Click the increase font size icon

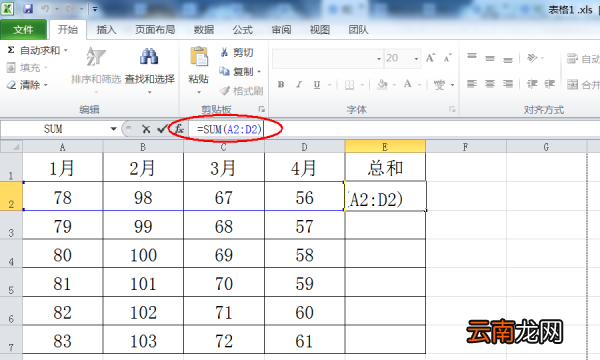[x=430, y=58]
